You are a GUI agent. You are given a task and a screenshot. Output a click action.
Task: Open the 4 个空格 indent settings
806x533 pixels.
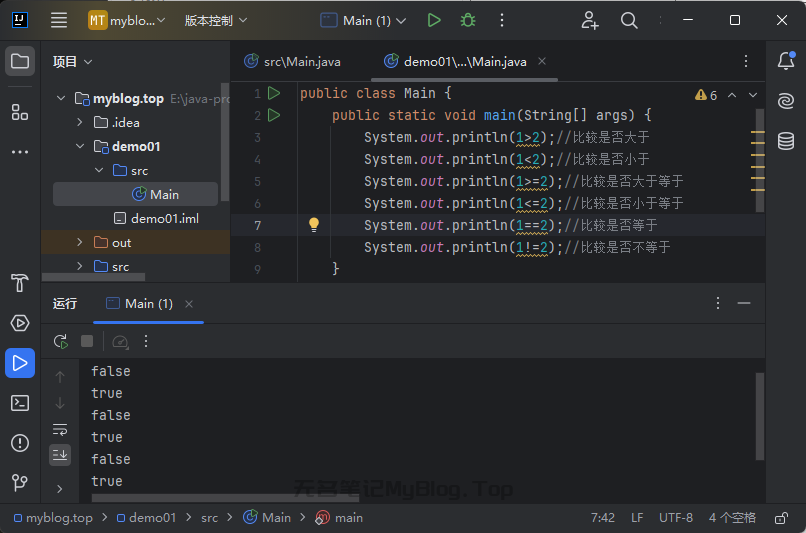pos(732,518)
